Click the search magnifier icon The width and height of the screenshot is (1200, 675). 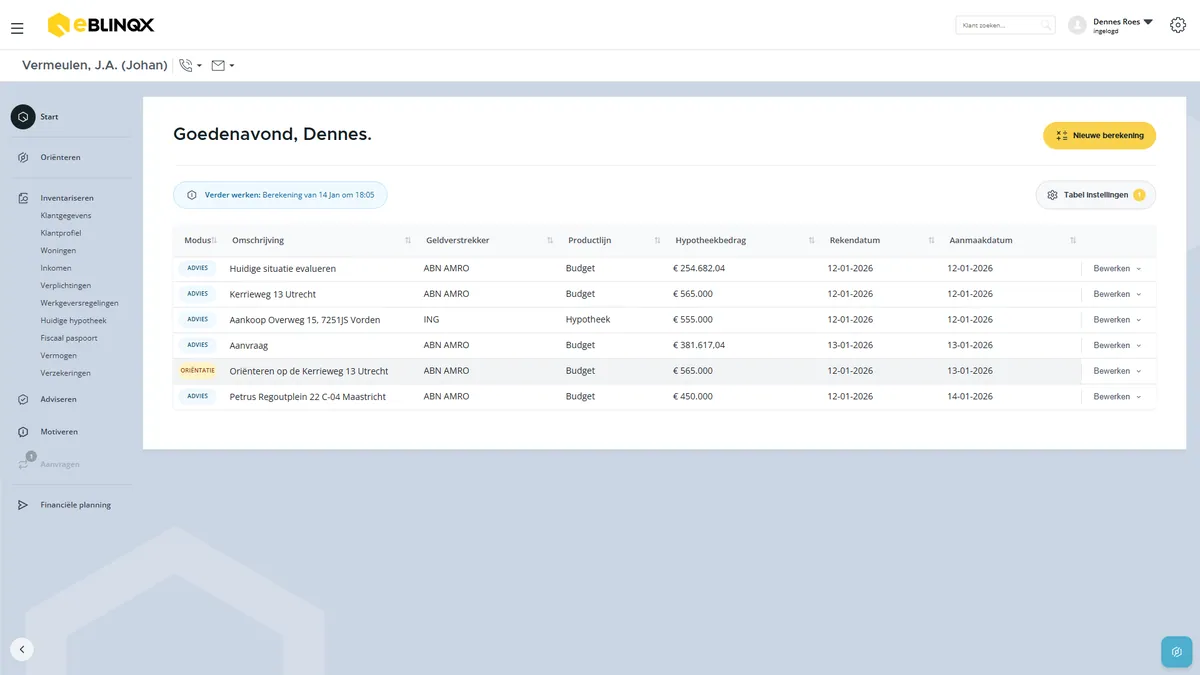(1045, 25)
